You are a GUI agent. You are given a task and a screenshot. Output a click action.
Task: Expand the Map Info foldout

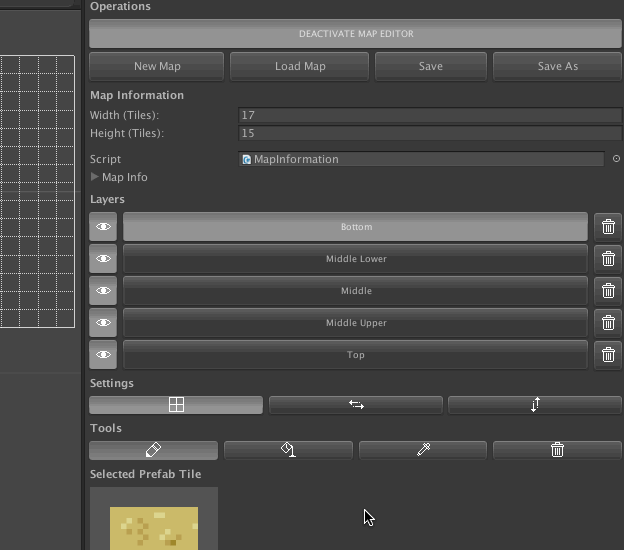point(95,177)
